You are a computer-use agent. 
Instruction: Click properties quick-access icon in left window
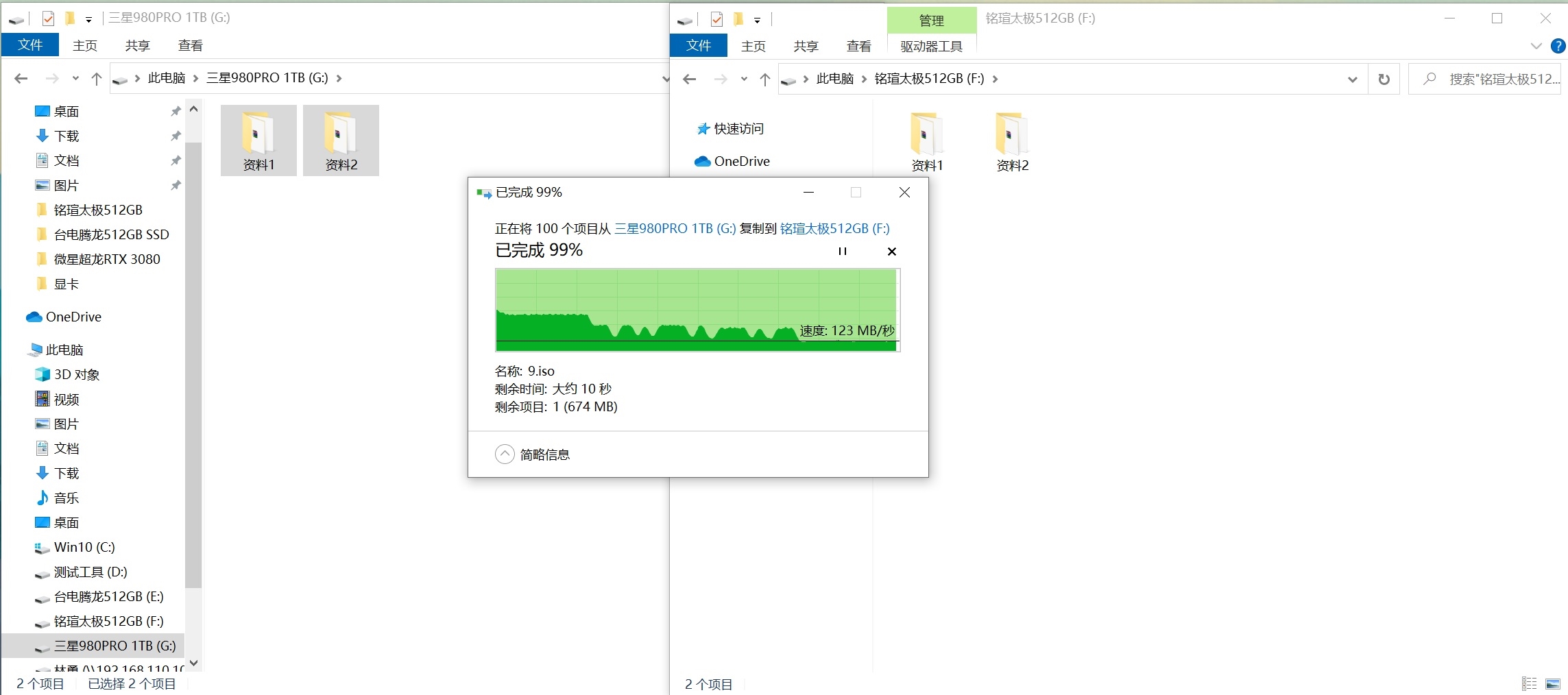point(48,19)
